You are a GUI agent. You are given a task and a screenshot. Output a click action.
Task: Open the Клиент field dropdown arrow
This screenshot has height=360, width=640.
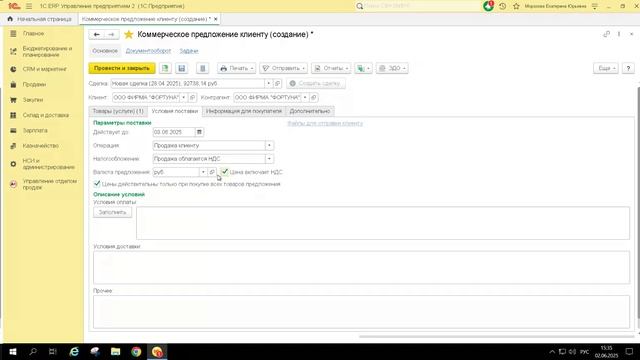(184, 98)
